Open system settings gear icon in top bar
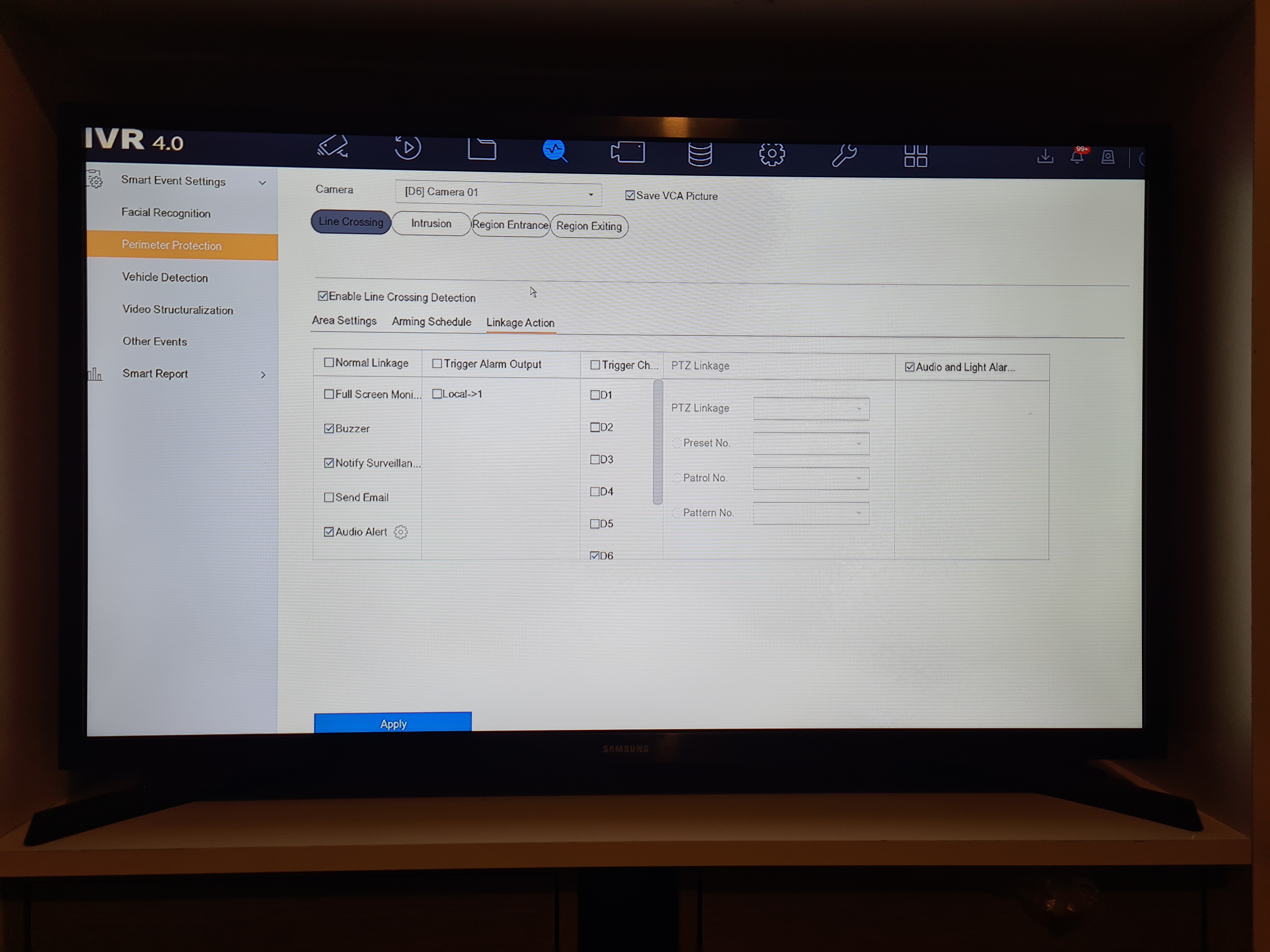Screen dimensions: 1270x952 pos(772,154)
